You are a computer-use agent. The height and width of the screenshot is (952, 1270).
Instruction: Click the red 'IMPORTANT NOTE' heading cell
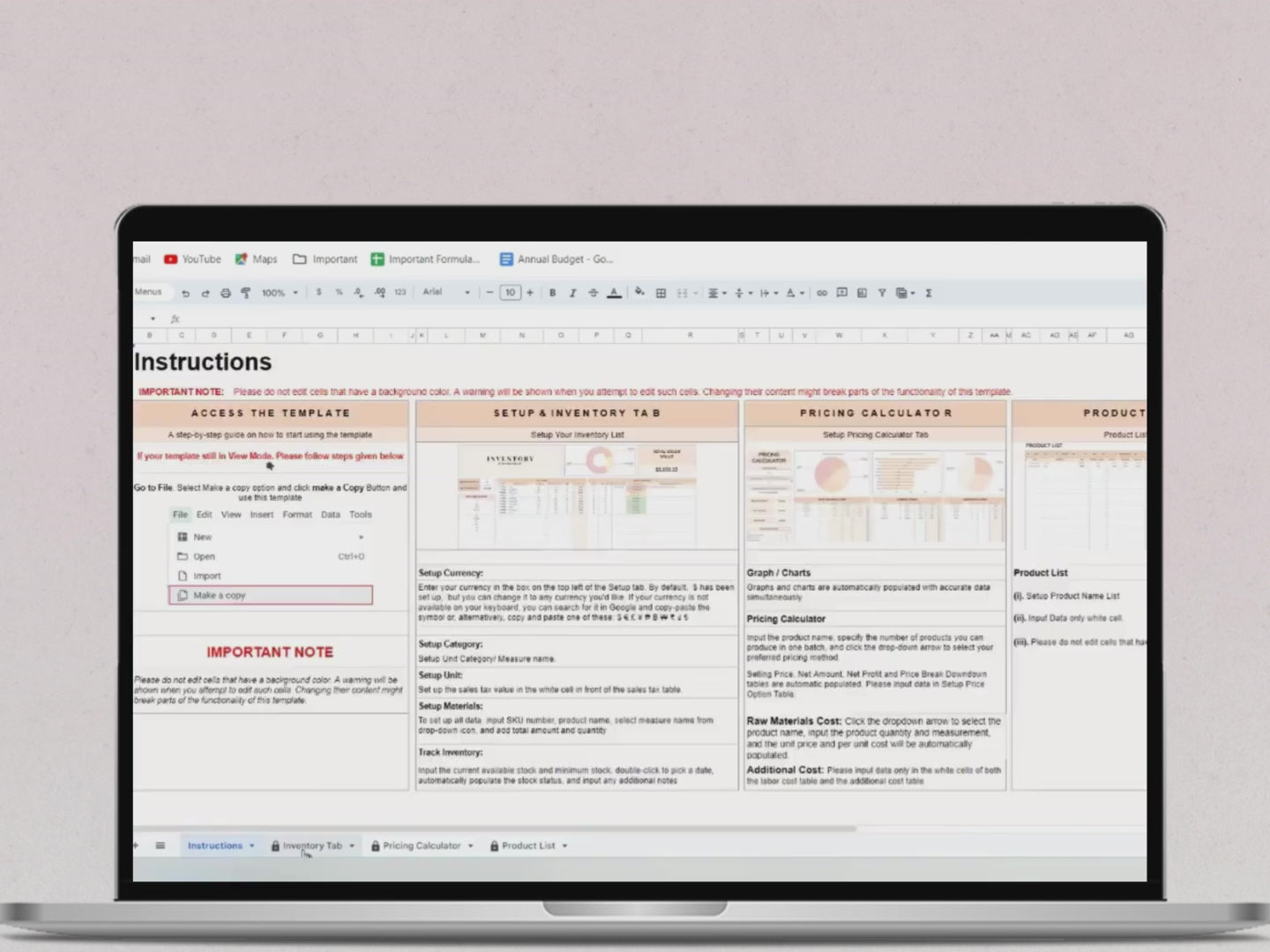point(270,652)
